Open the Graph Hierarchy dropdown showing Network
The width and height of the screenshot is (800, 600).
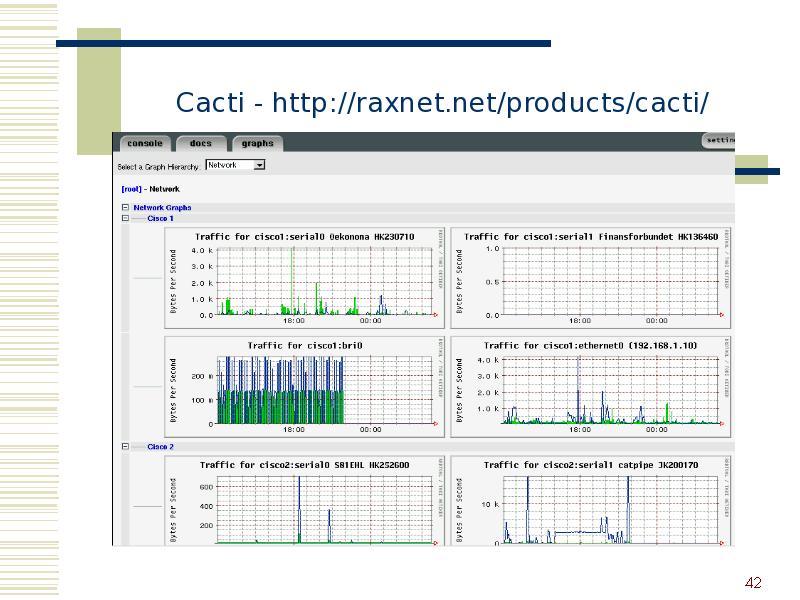click(x=235, y=165)
